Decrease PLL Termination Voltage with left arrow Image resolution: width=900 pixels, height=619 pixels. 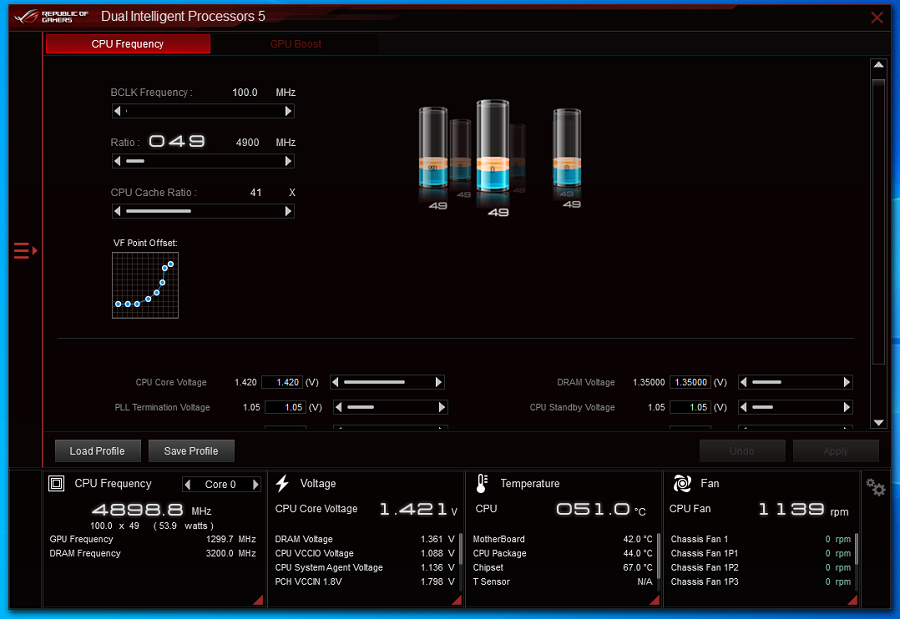339,407
